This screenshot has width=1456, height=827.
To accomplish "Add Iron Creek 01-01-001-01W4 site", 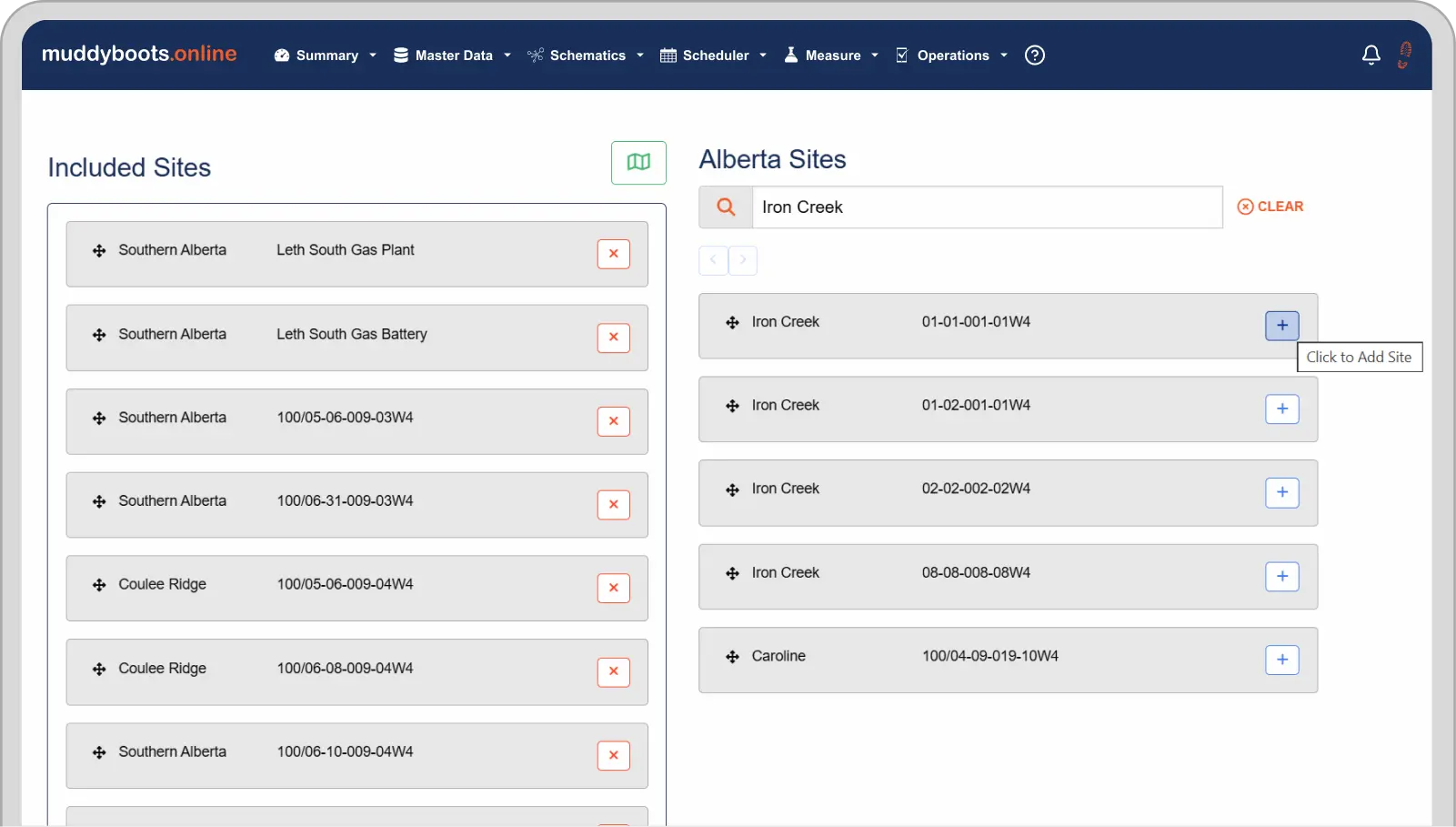I will pyautogui.click(x=1281, y=326).
